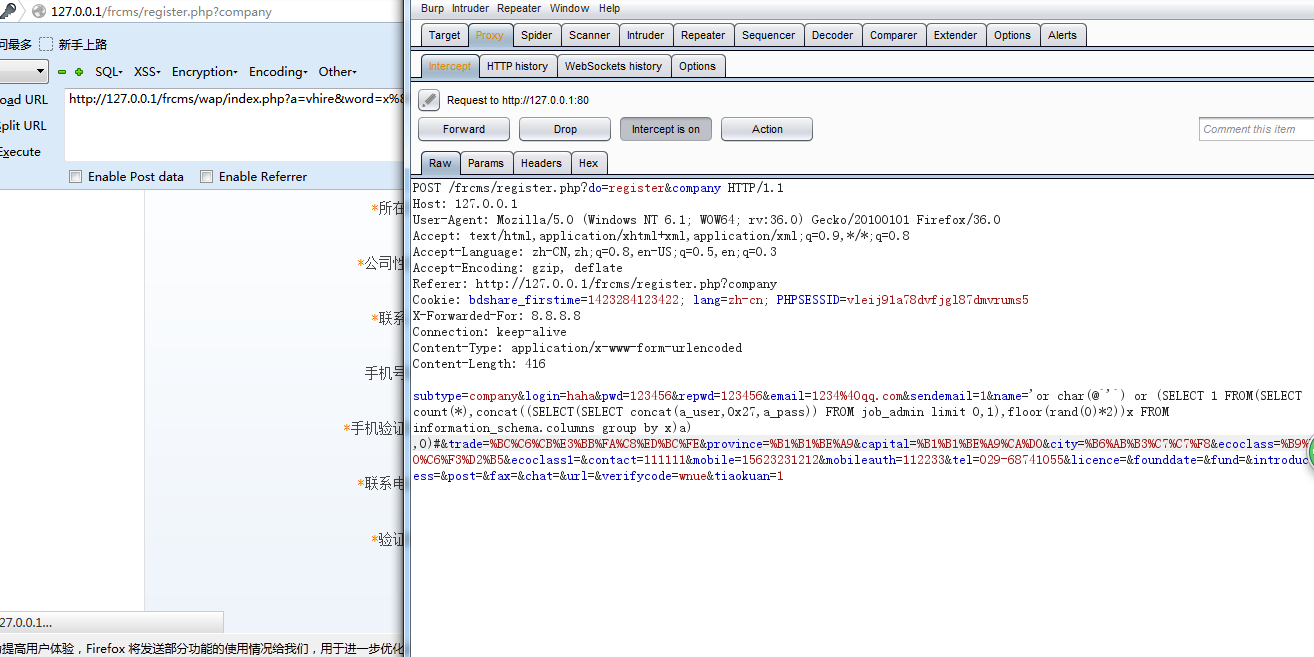Open the Window menu
1314x657 pixels.
click(570, 8)
